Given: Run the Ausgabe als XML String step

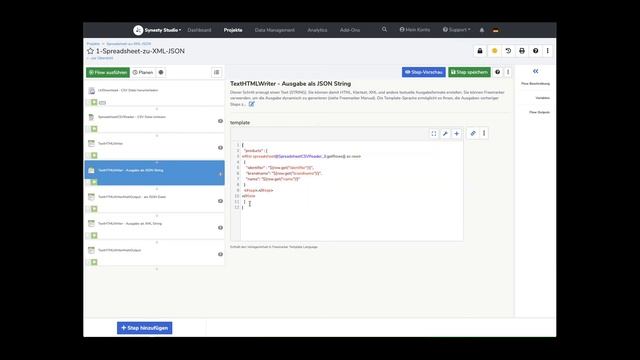Looking at the screenshot, I should (x=94, y=235).
